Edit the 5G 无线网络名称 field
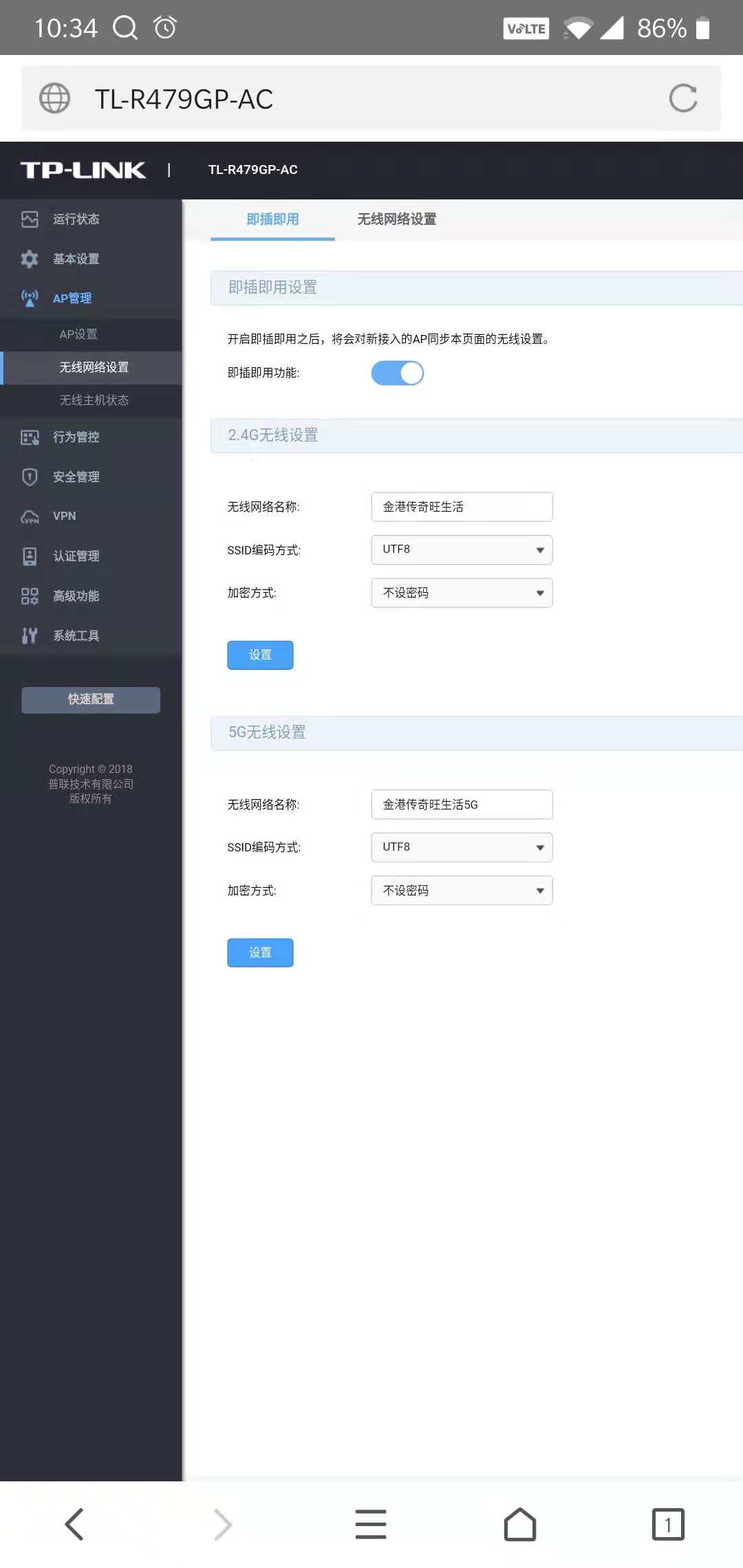This screenshot has height=1568, width=743. tap(462, 805)
